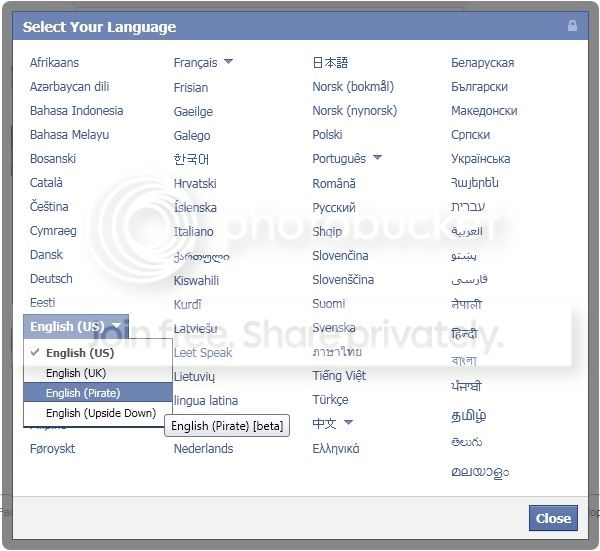Select Српски language
This screenshot has width=600, height=551.
(x=470, y=135)
